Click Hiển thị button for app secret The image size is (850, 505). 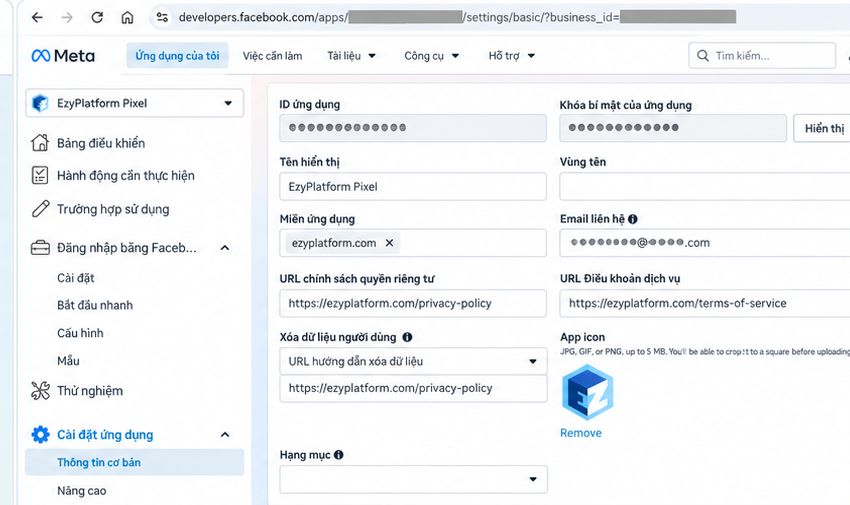(x=823, y=128)
